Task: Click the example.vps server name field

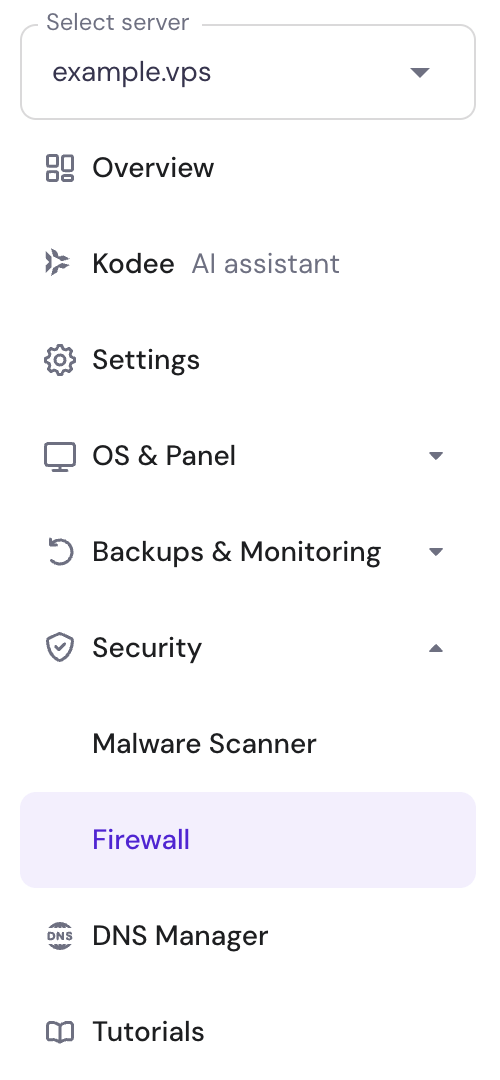Action: (248, 72)
